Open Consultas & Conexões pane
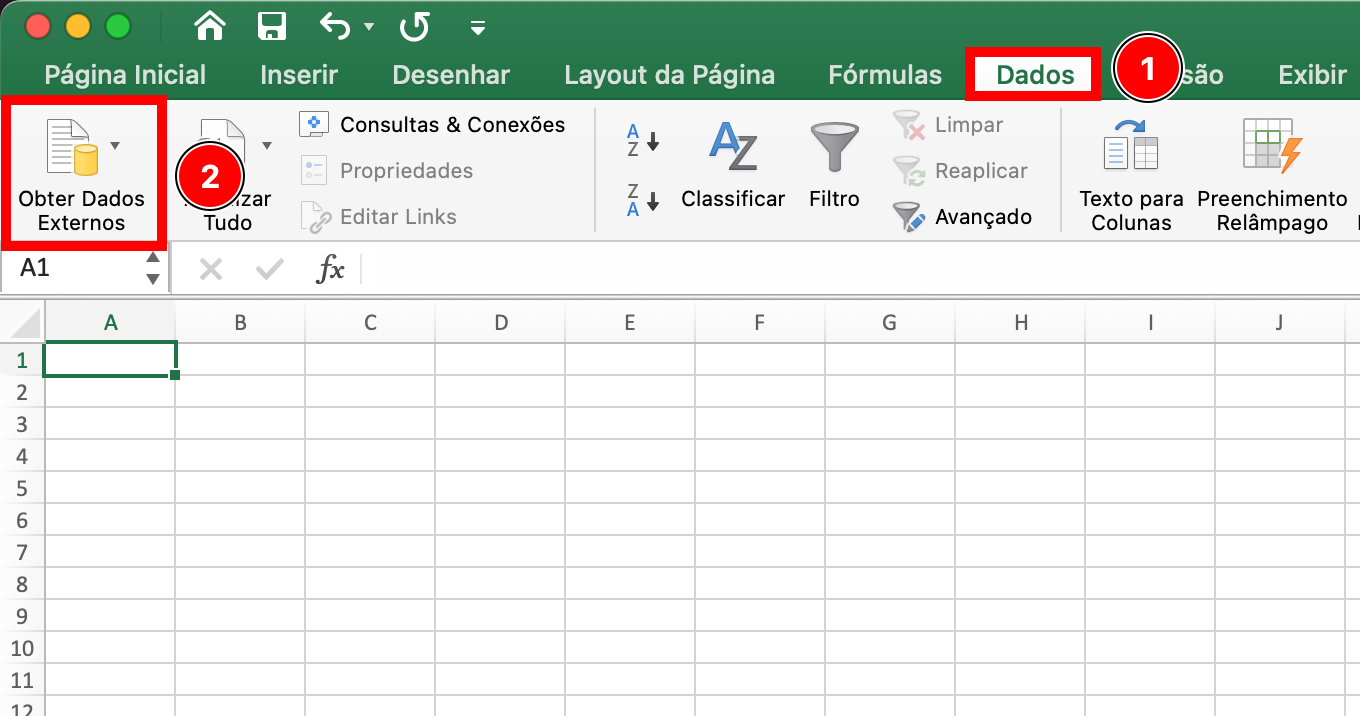Viewport: 1360px width, 716px height. tap(433, 125)
